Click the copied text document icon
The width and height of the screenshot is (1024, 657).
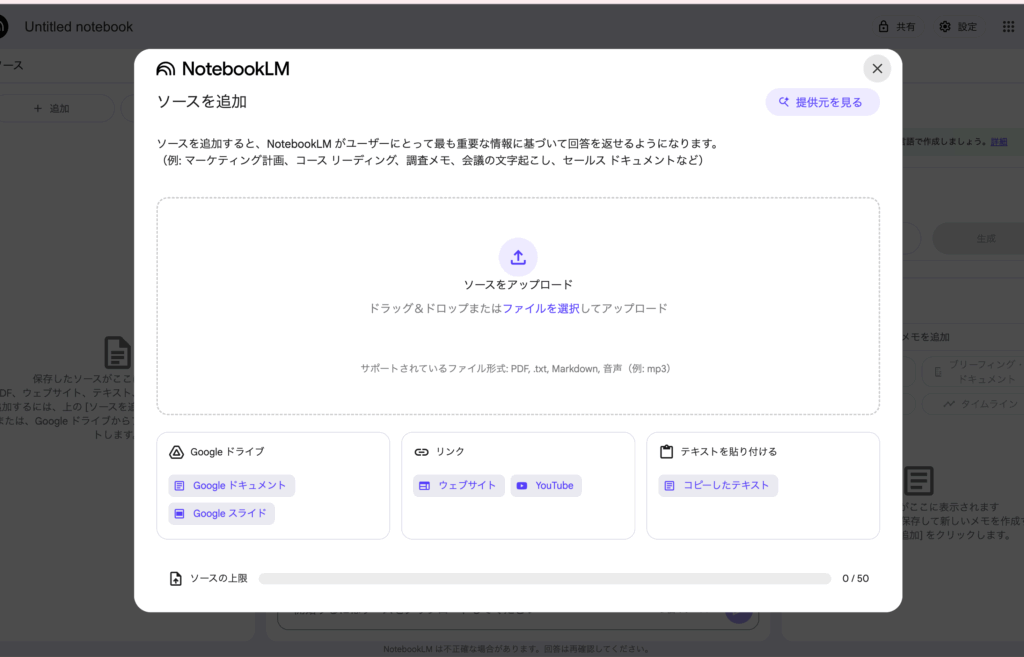(x=669, y=485)
